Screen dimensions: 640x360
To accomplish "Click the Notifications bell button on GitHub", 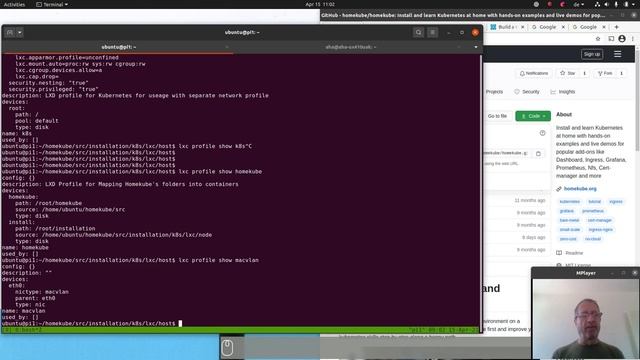I will pos(534,73).
